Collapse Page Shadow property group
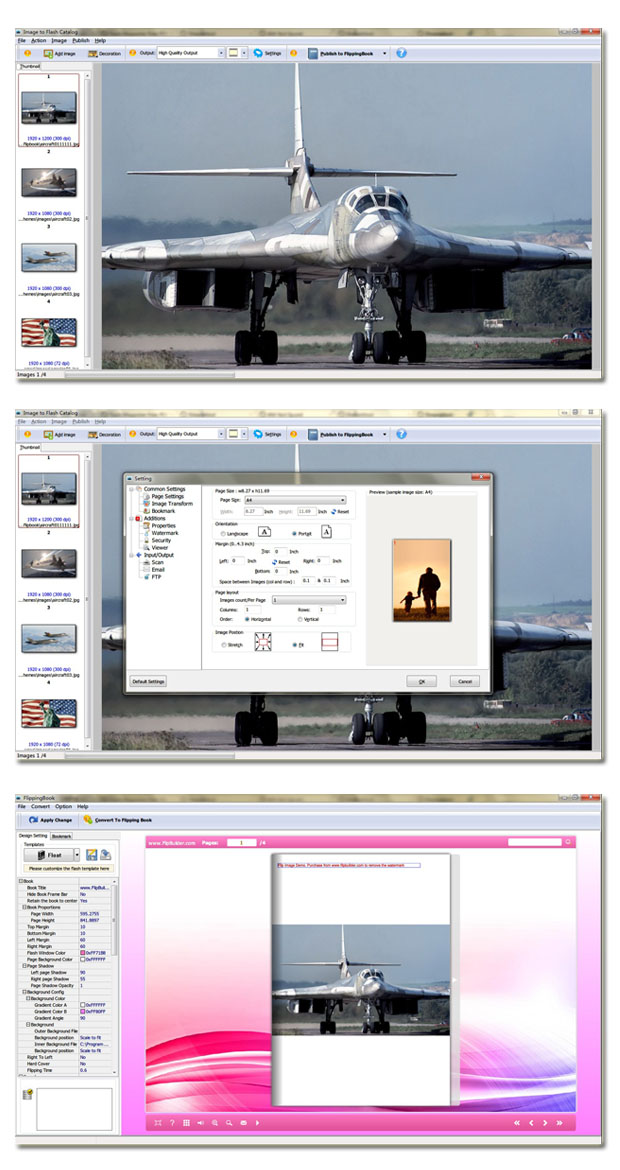The width and height of the screenshot is (620, 1170). coord(24,966)
